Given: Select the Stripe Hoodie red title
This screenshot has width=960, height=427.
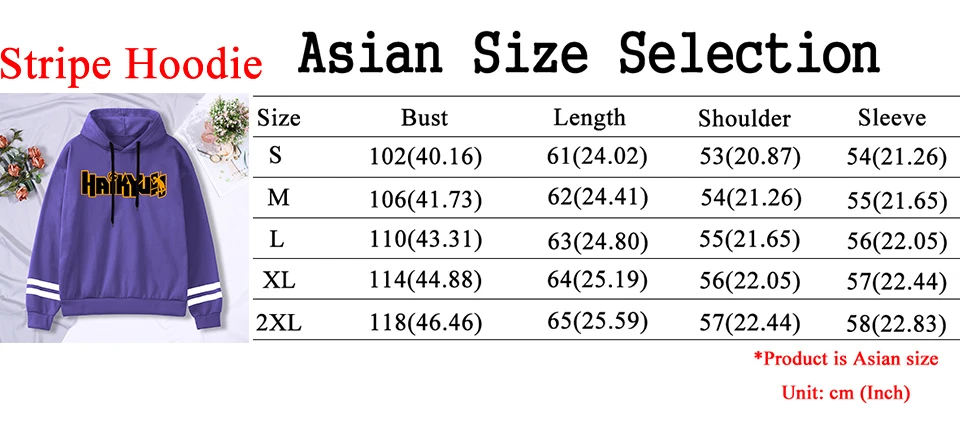Looking at the screenshot, I should click(x=131, y=62).
